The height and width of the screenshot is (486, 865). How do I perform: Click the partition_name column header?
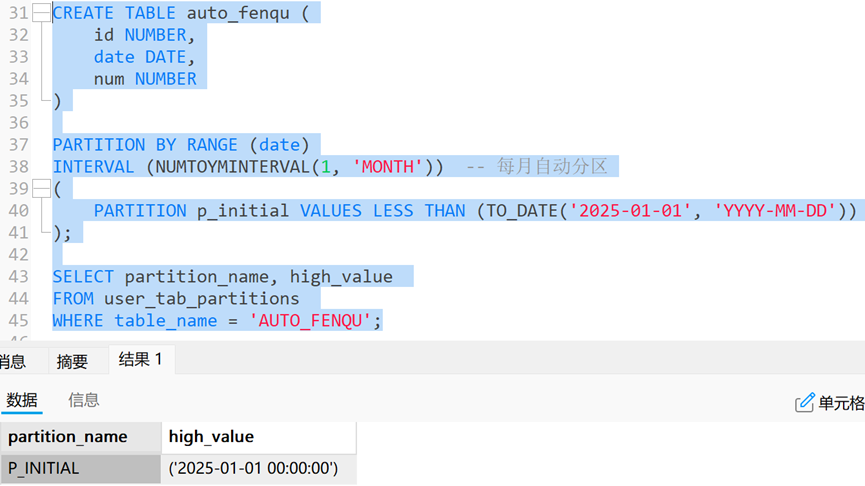68,437
